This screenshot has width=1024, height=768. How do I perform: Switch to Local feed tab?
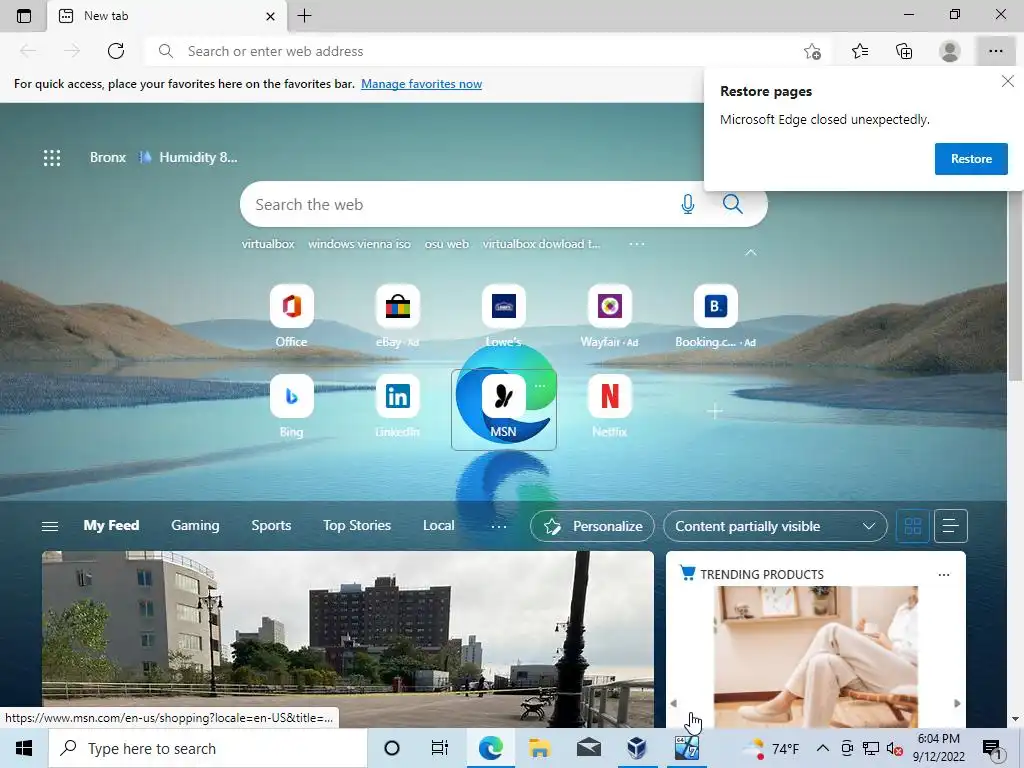click(x=438, y=526)
